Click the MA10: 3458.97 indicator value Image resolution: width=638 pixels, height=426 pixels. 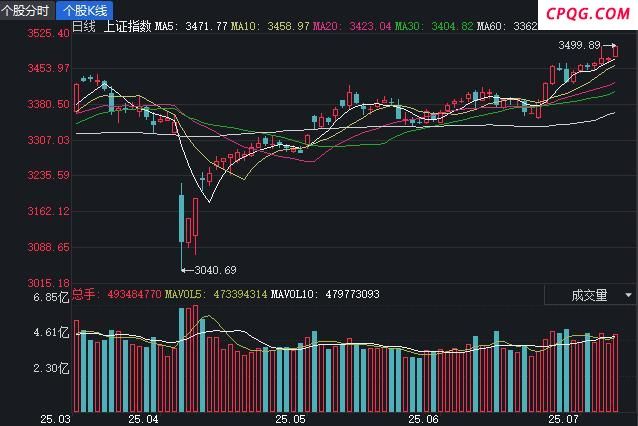coord(270,27)
